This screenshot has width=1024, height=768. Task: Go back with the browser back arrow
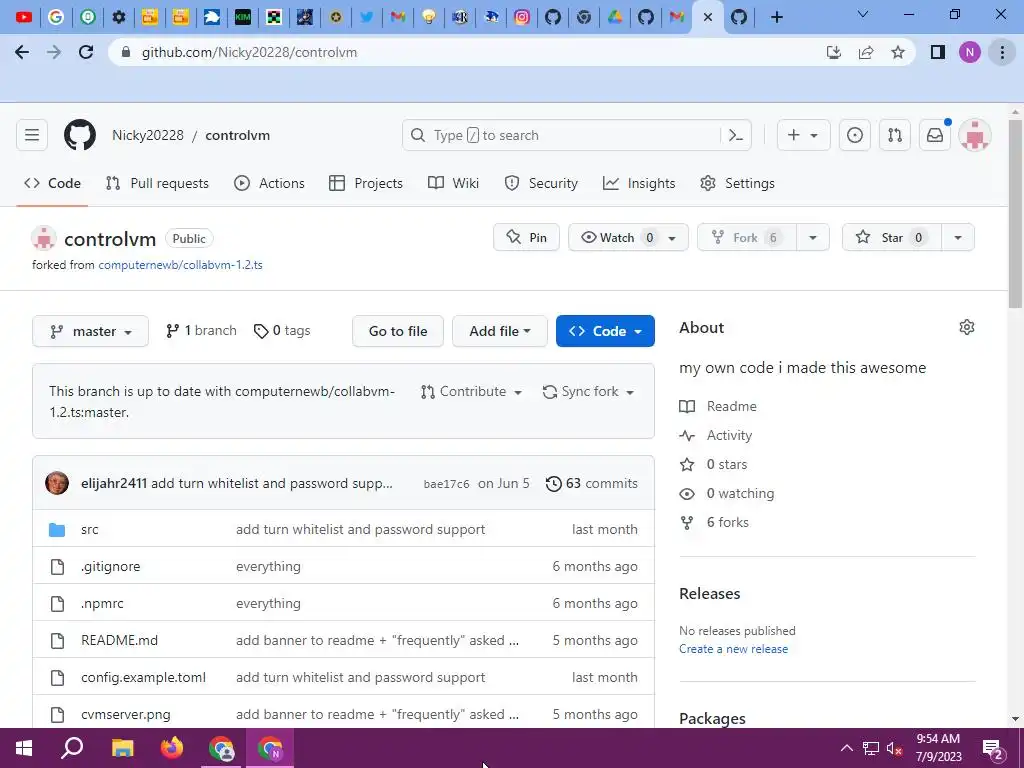coord(22,52)
